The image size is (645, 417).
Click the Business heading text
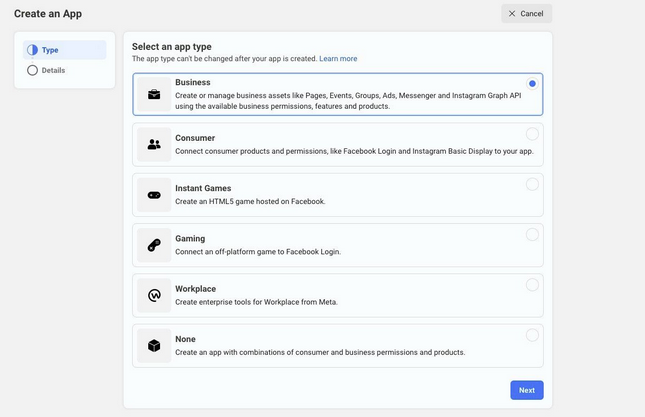point(193,82)
